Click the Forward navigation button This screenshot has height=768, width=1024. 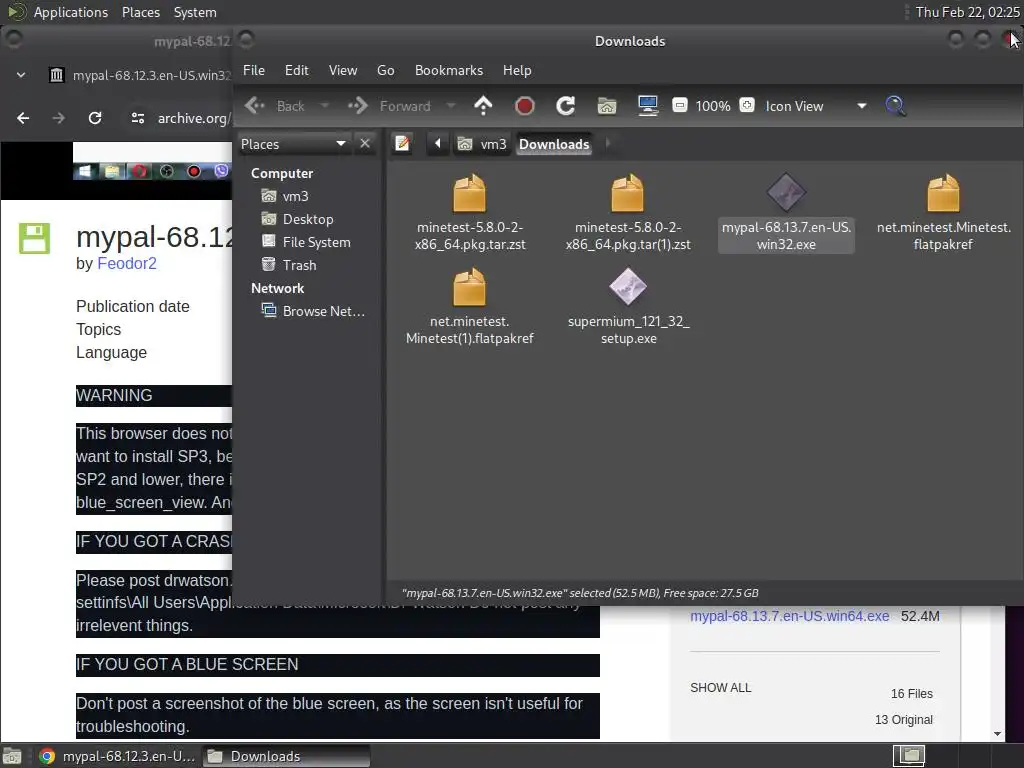pyautogui.click(x=389, y=106)
